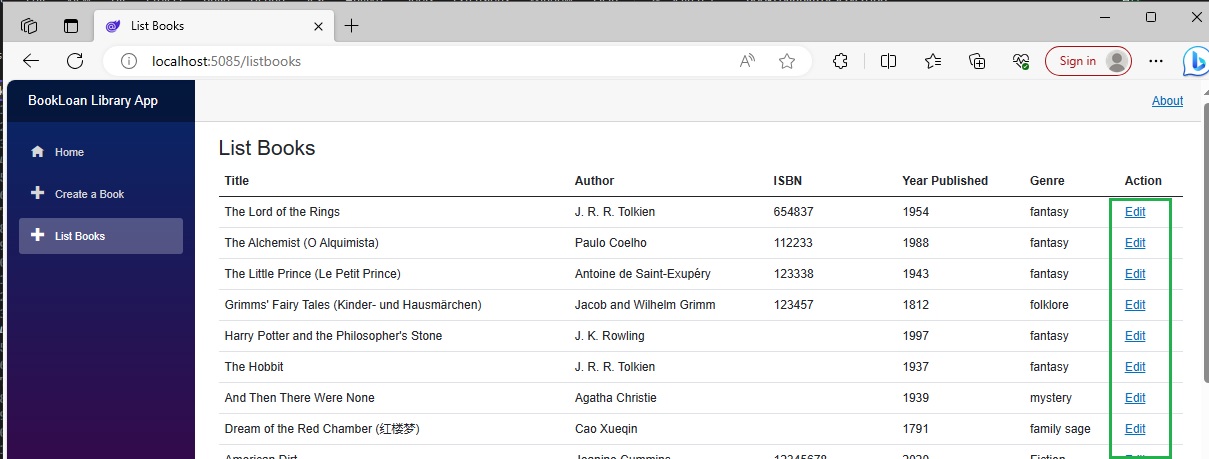Click the BookLoan Library App brand title
This screenshot has width=1209, height=459.
point(93,100)
